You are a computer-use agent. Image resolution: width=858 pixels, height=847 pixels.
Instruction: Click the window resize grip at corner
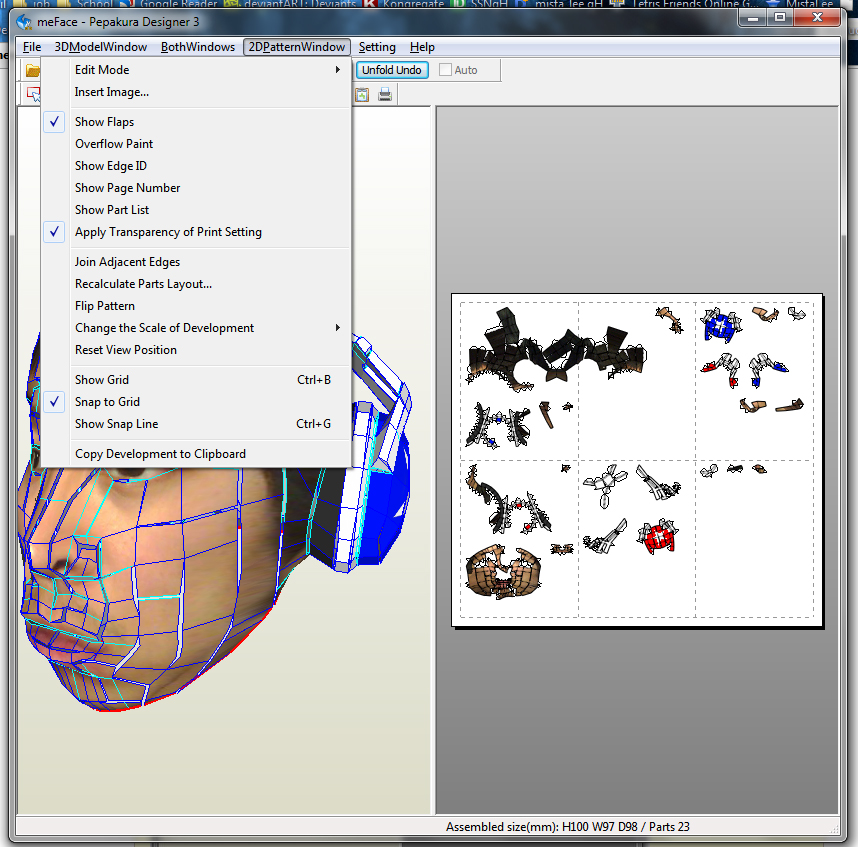point(835,829)
